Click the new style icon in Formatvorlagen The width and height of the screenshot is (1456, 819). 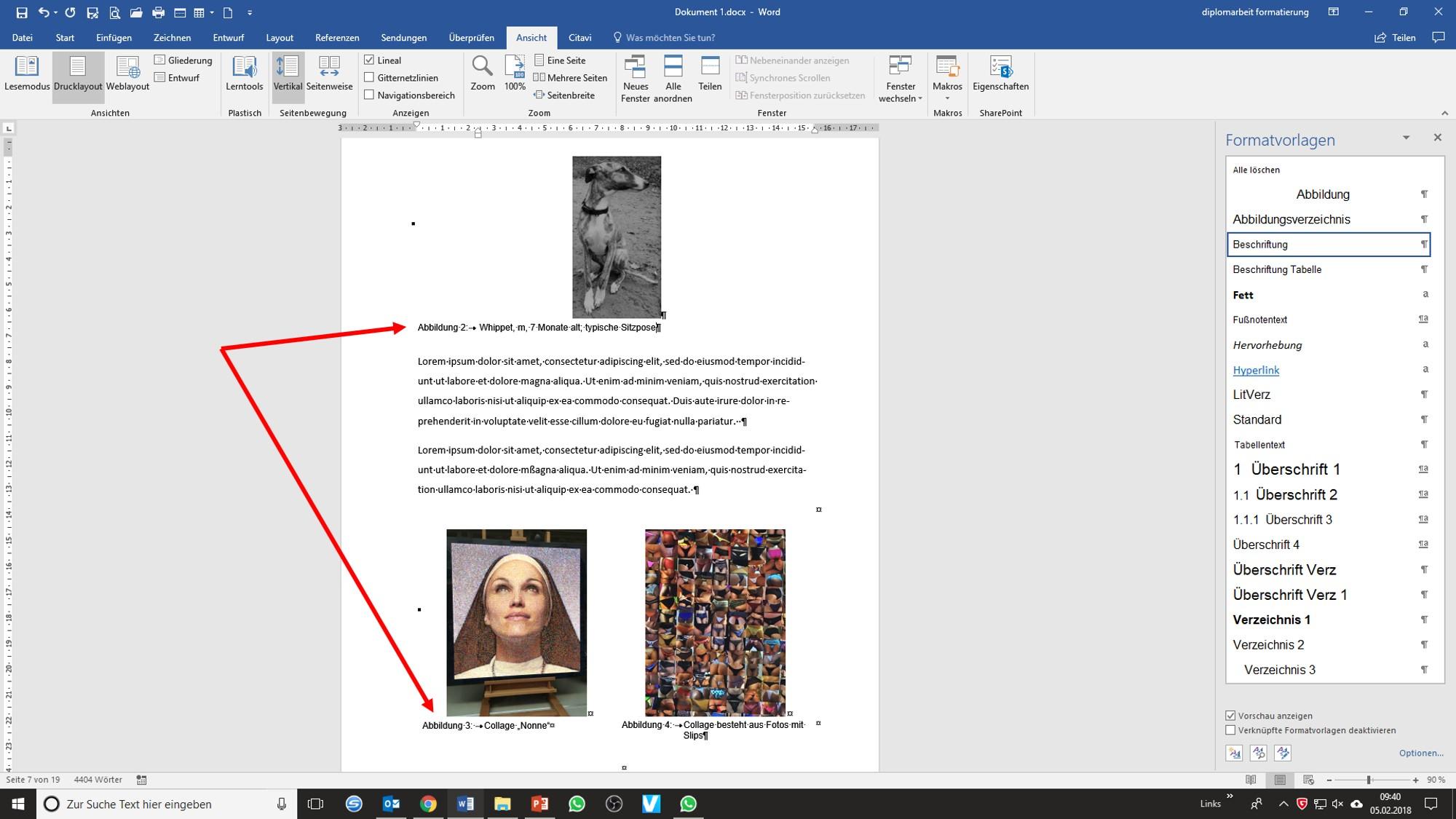pos(1234,753)
